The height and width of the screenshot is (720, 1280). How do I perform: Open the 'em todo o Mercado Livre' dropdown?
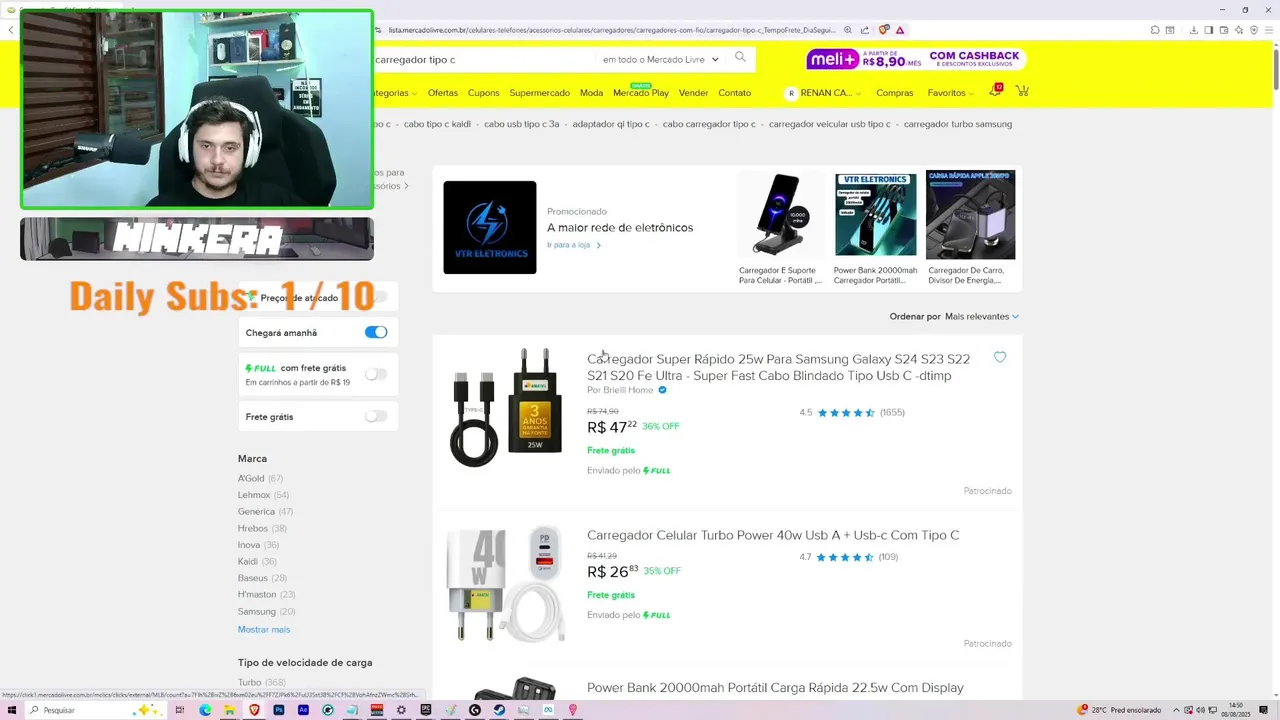click(660, 59)
